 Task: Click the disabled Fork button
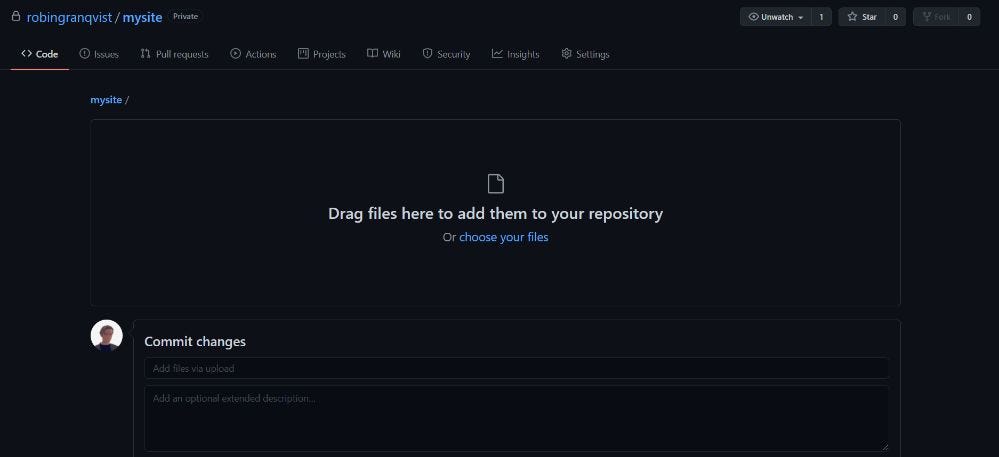(x=937, y=17)
